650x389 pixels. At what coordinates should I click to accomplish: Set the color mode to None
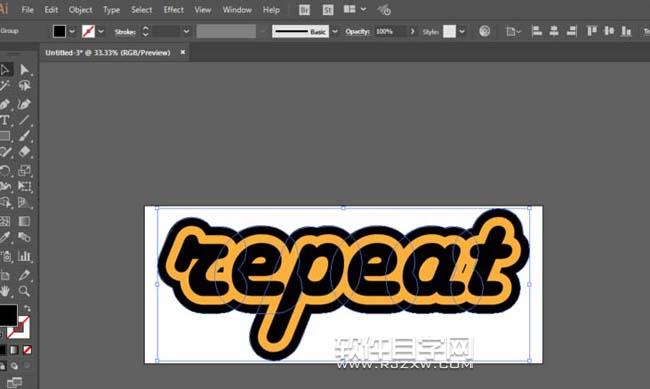tap(27, 350)
